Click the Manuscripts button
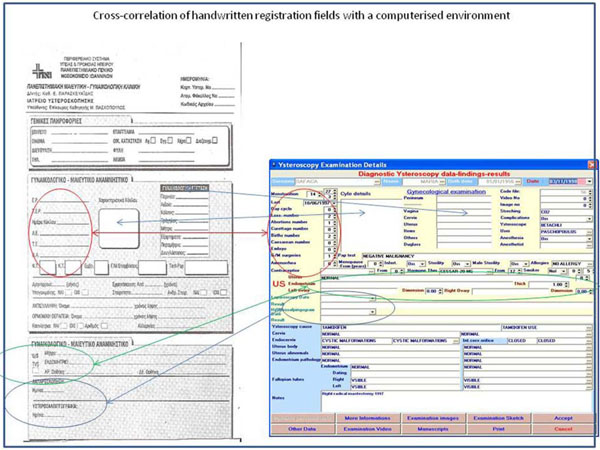 [432, 427]
